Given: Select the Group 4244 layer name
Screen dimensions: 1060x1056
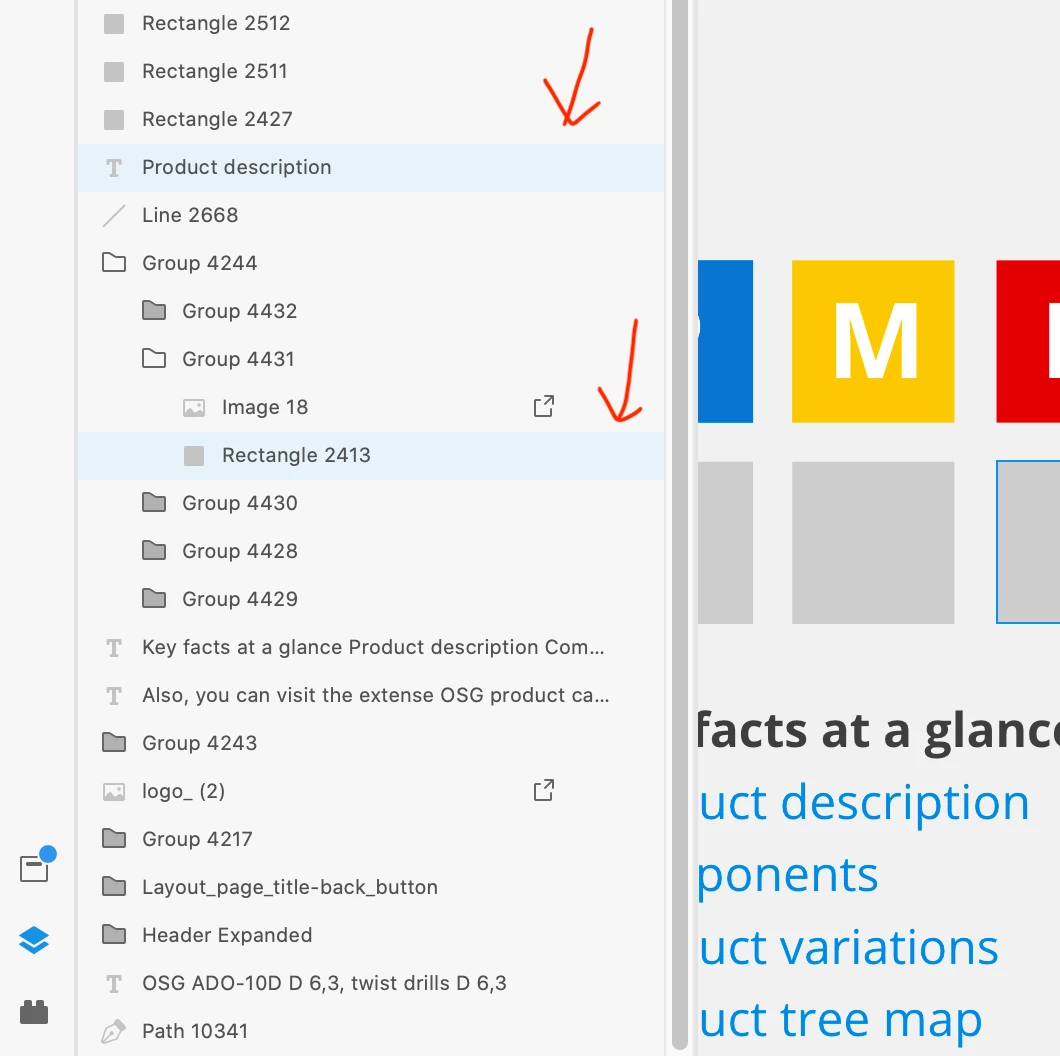Looking at the screenshot, I should click(x=199, y=263).
